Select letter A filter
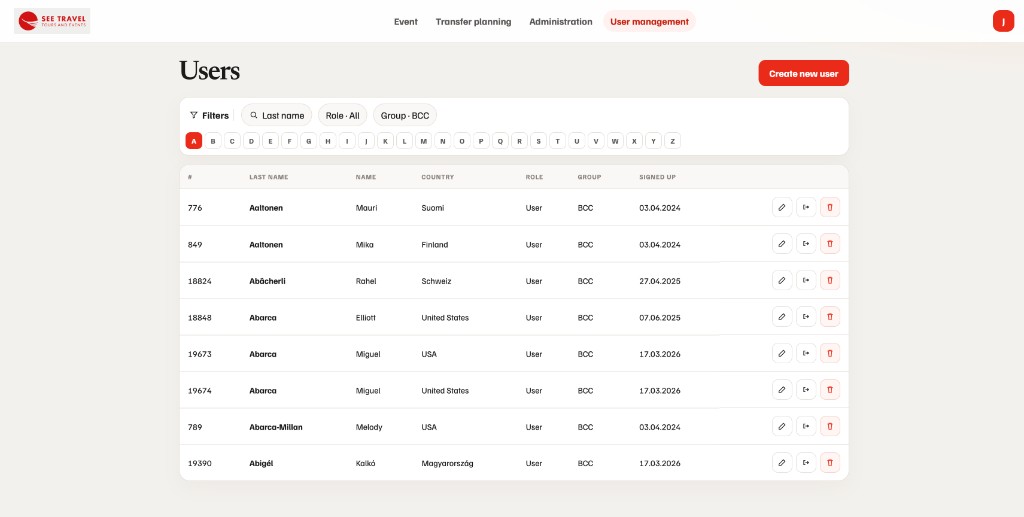 coord(194,140)
